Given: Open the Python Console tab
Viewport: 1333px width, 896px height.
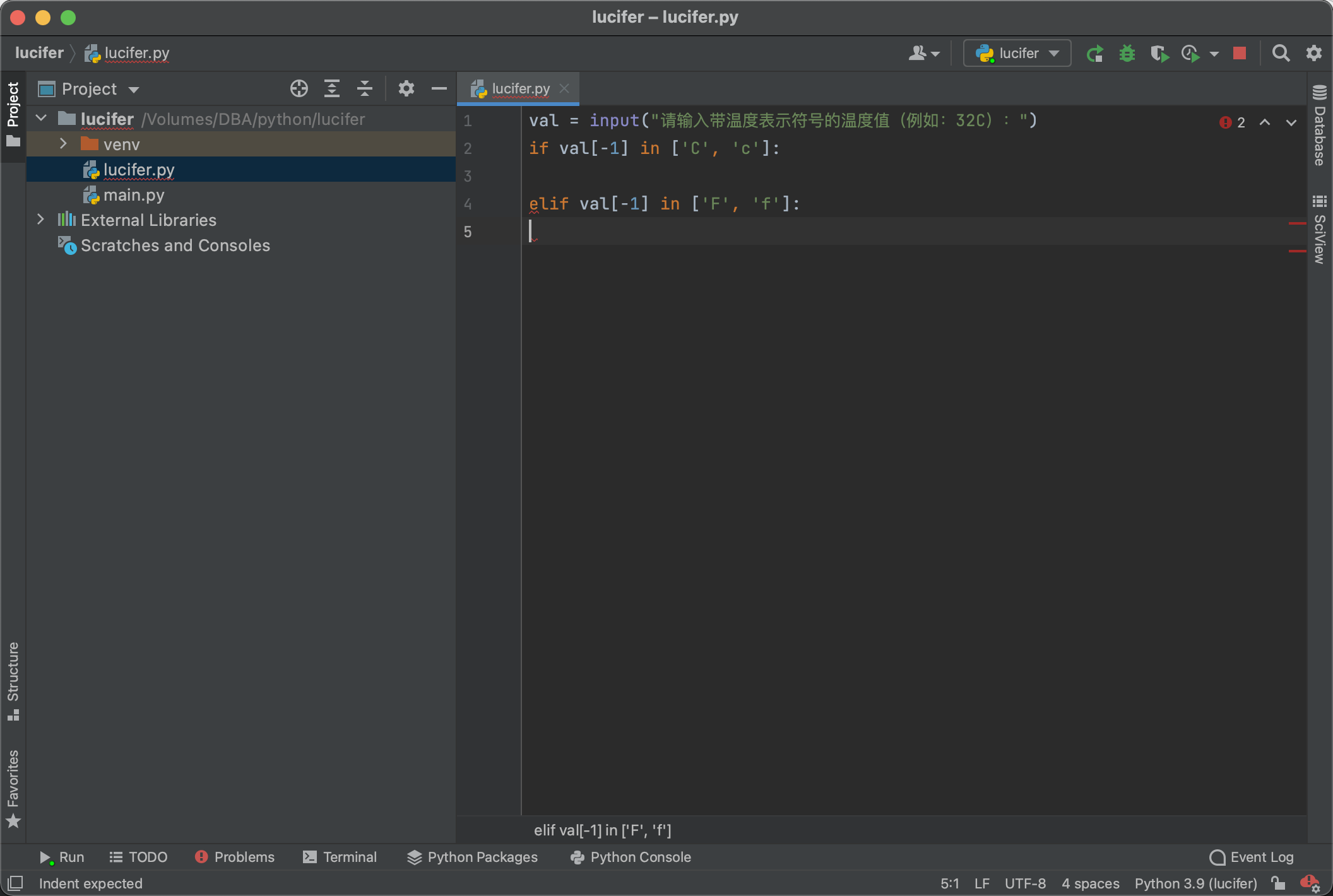Looking at the screenshot, I should (x=631, y=857).
